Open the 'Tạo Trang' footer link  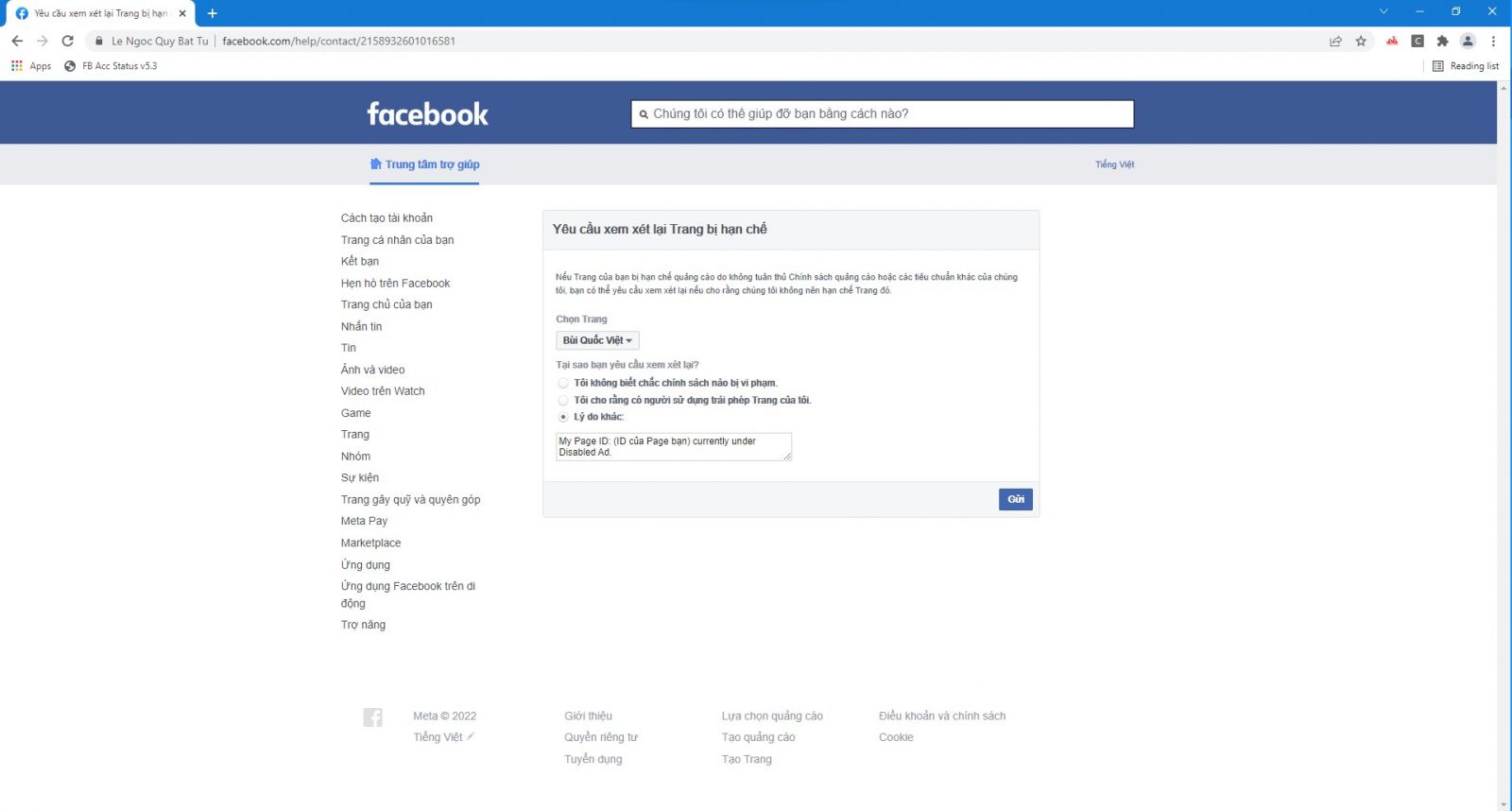point(747,759)
